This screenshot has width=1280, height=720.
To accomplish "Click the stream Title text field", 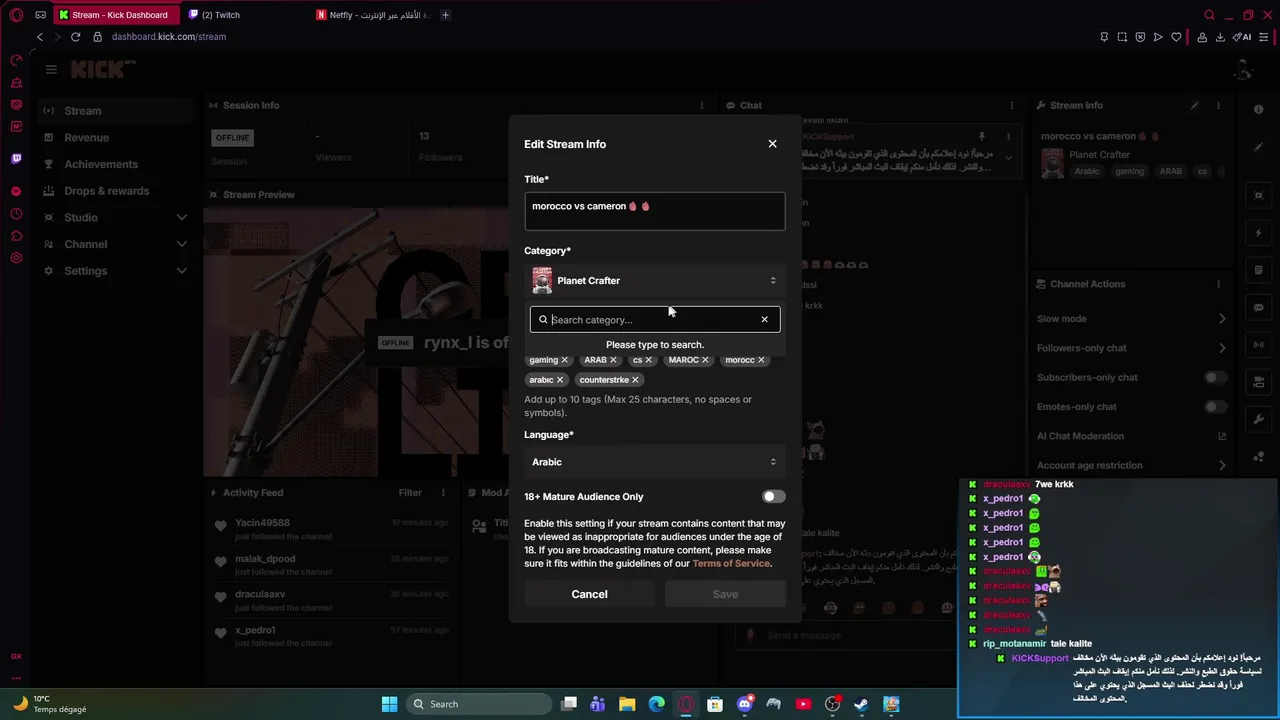I will click(655, 211).
